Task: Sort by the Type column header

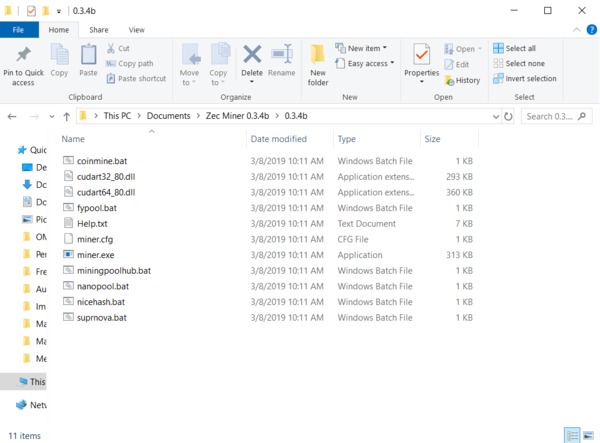Action: pyautogui.click(x=346, y=139)
